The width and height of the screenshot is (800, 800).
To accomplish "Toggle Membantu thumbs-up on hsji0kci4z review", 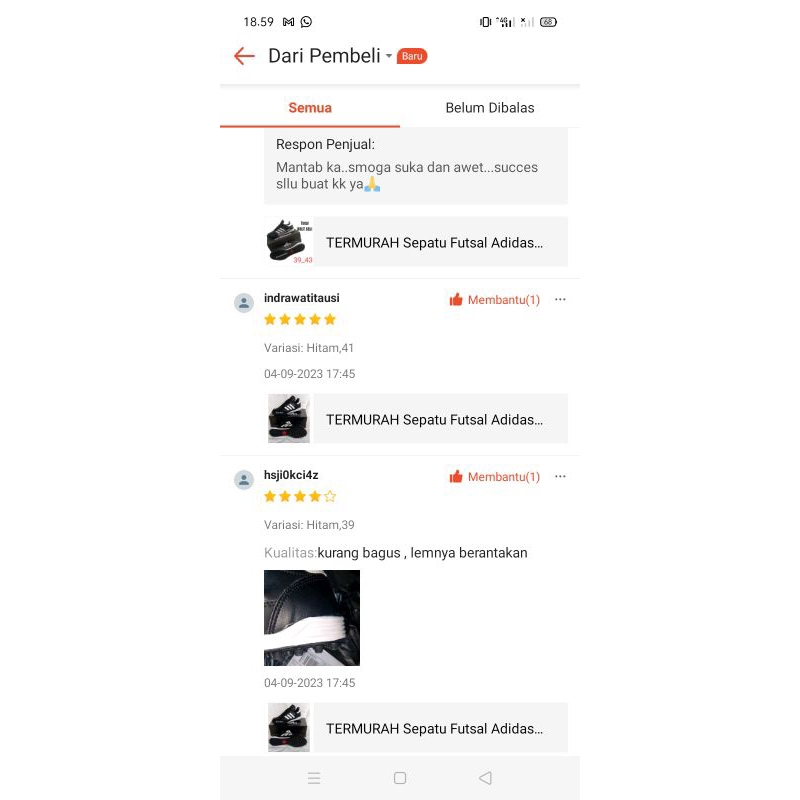I will pos(494,477).
